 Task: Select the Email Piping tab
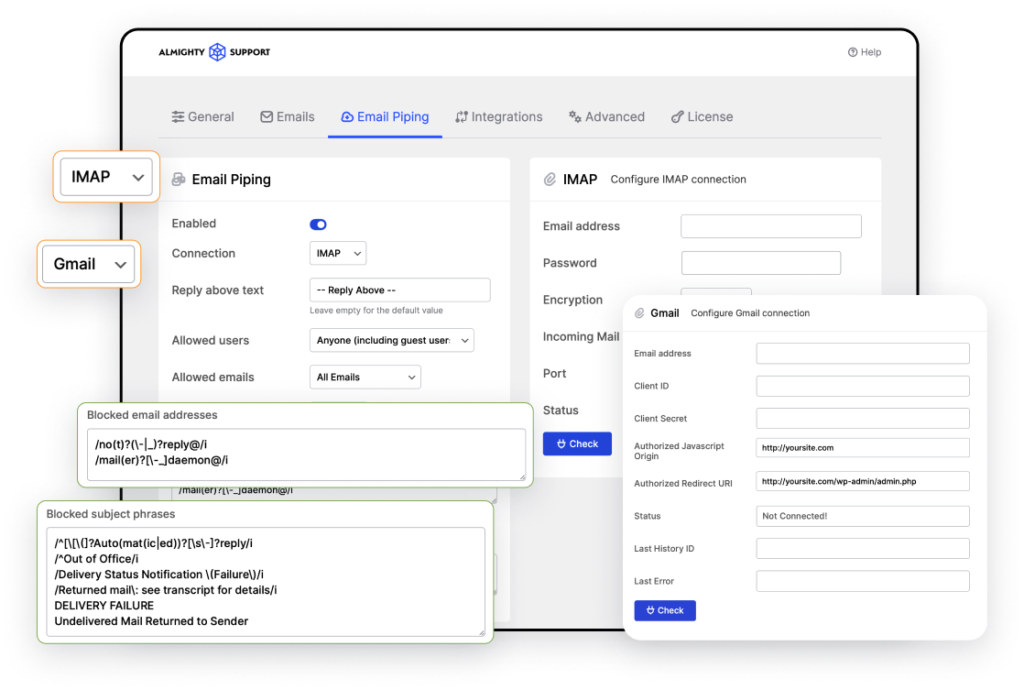[385, 117]
